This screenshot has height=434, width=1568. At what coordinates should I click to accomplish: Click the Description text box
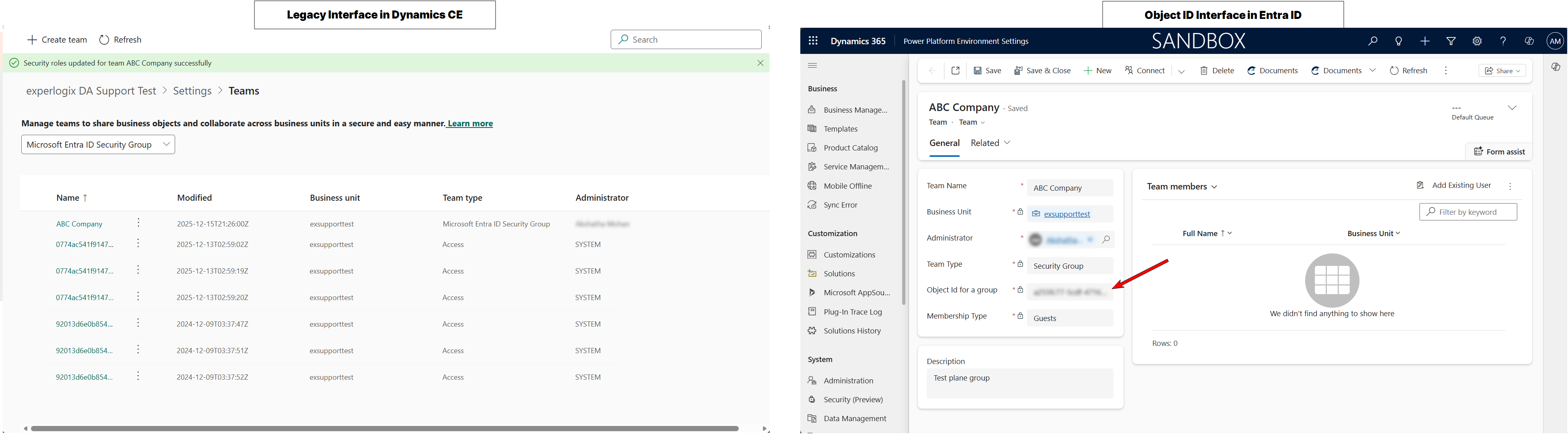(1020, 384)
